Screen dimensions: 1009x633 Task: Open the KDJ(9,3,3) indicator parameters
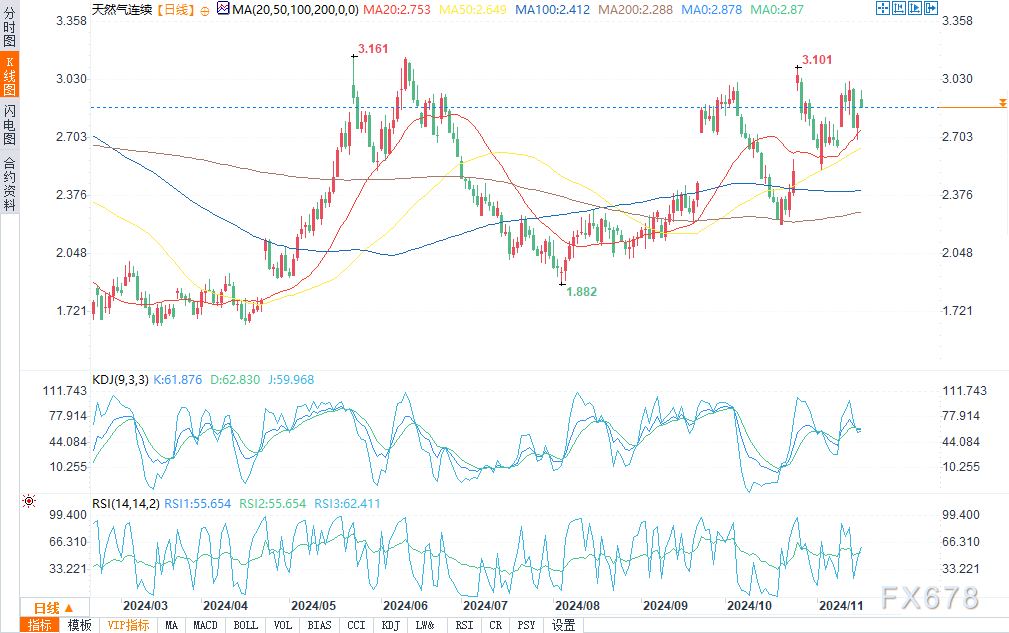120,379
